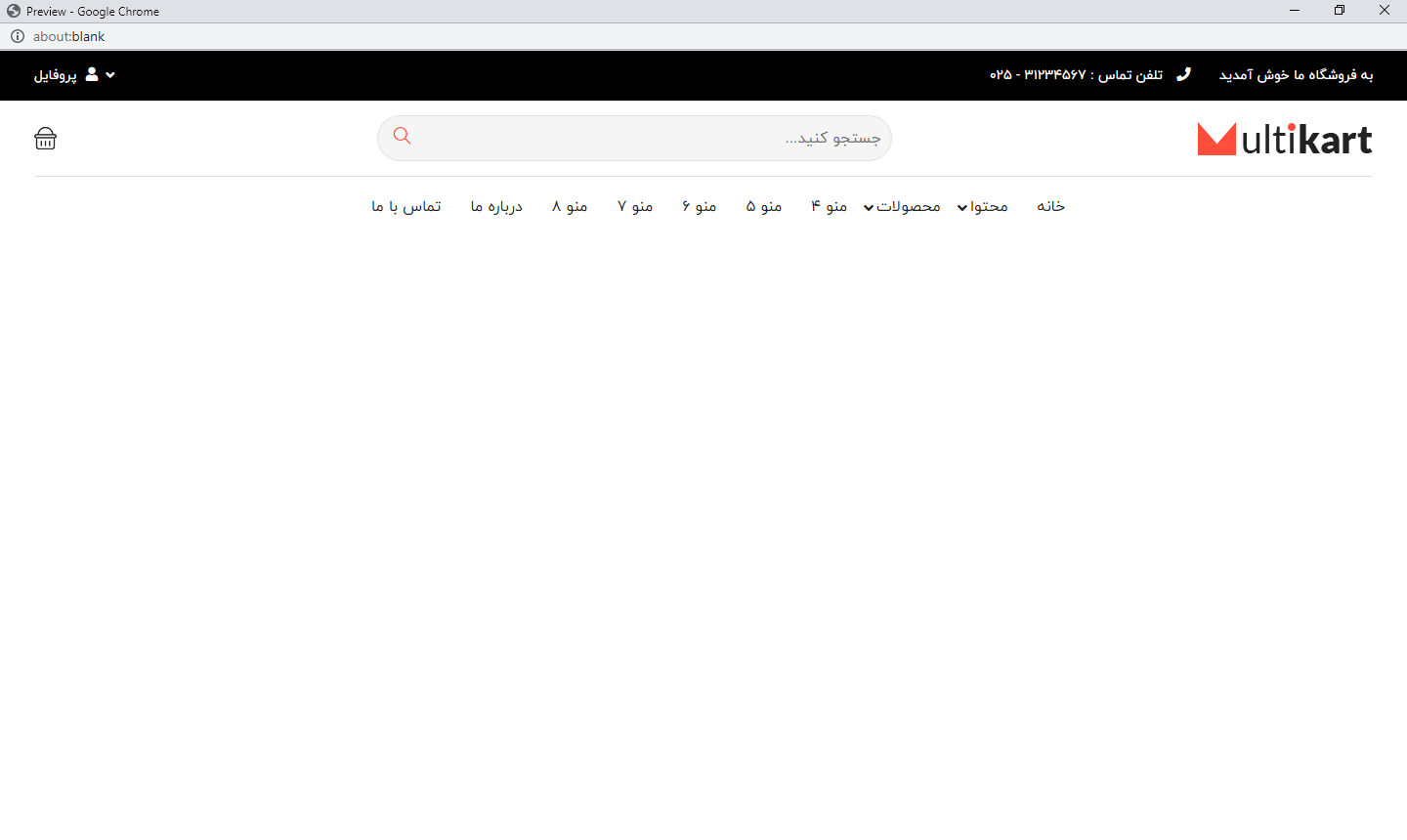Click the پروفایل text label

point(56,75)
